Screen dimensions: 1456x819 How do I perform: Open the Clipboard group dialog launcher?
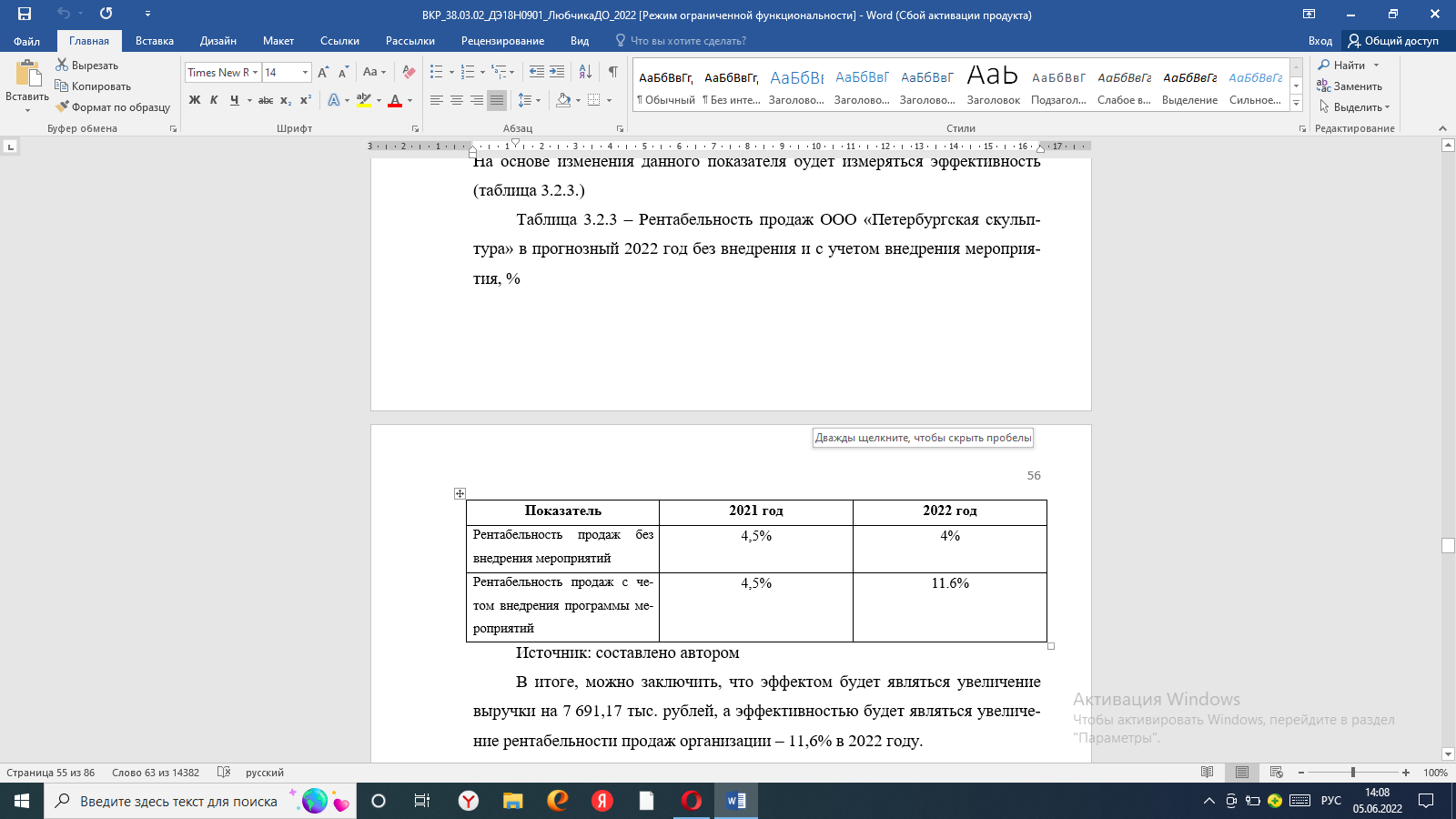[x=173, y=129]
